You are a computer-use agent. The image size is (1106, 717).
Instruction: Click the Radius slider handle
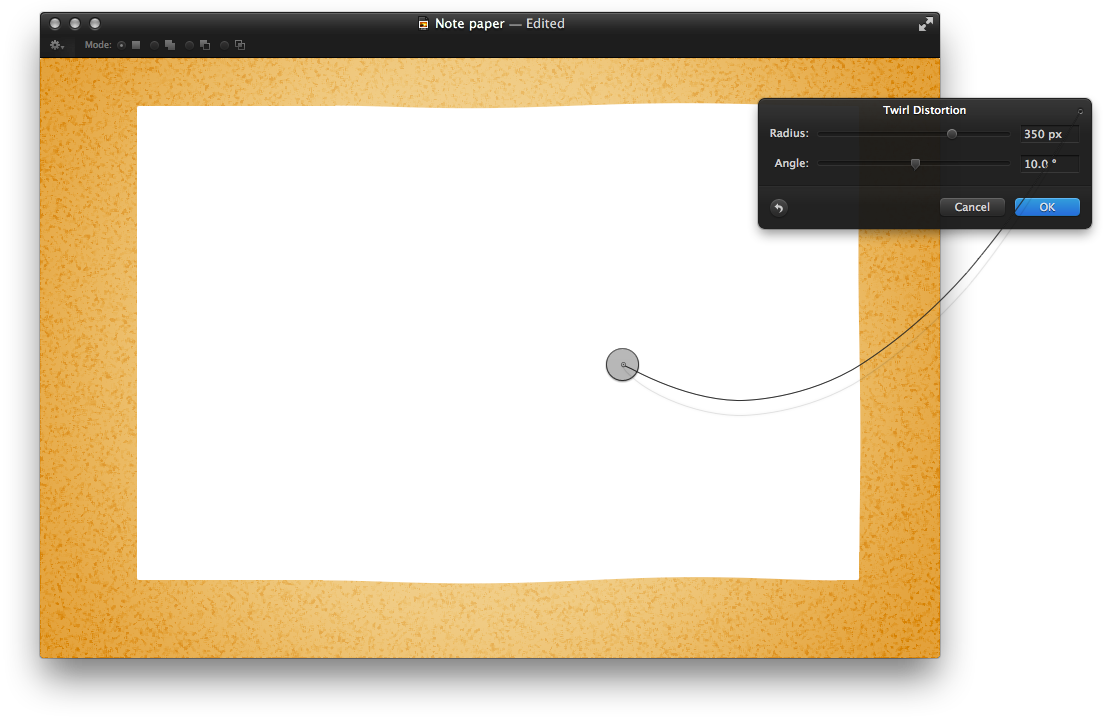(951, 133)
